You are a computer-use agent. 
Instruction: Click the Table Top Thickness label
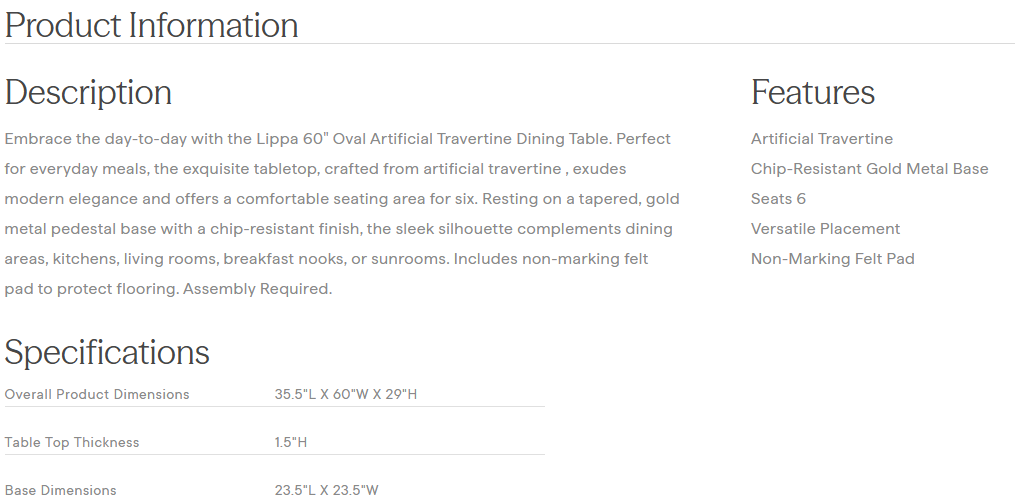click(72, 443)
